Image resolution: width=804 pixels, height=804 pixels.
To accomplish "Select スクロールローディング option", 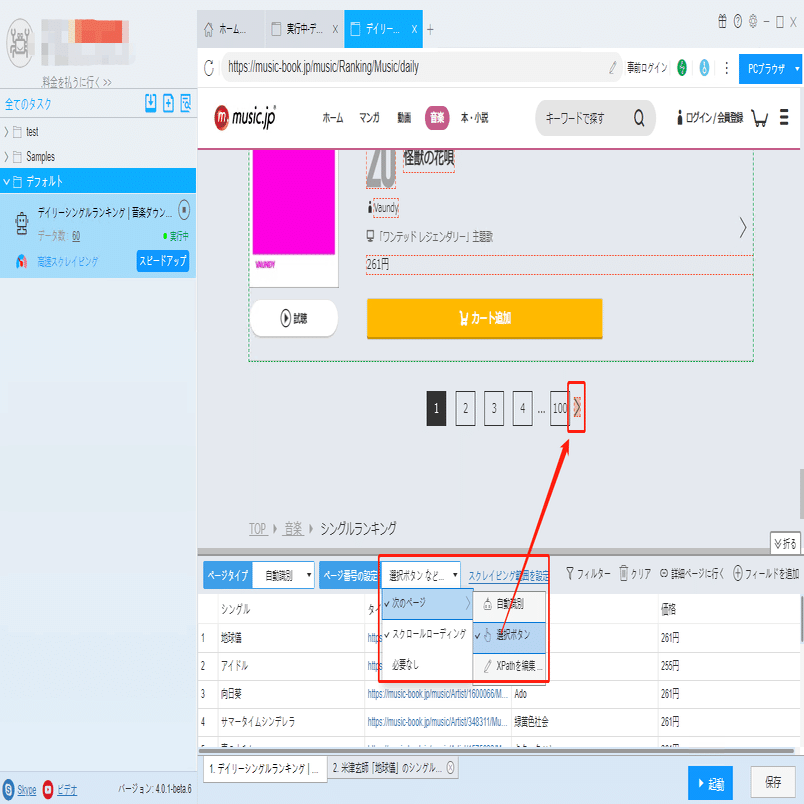I will pyautogui.click(x=427, y=634).
